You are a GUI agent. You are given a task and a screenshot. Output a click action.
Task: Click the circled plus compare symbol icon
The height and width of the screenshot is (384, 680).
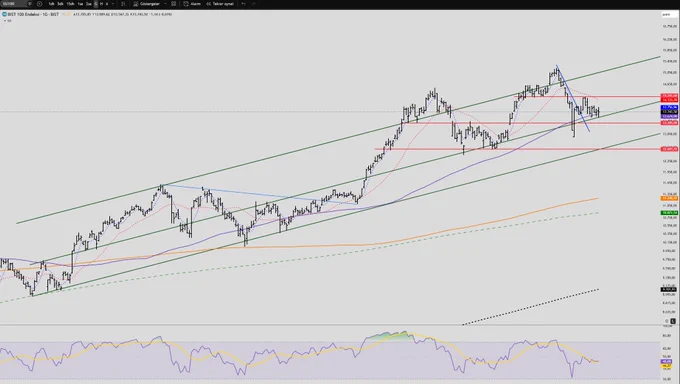tap(39, 4)
